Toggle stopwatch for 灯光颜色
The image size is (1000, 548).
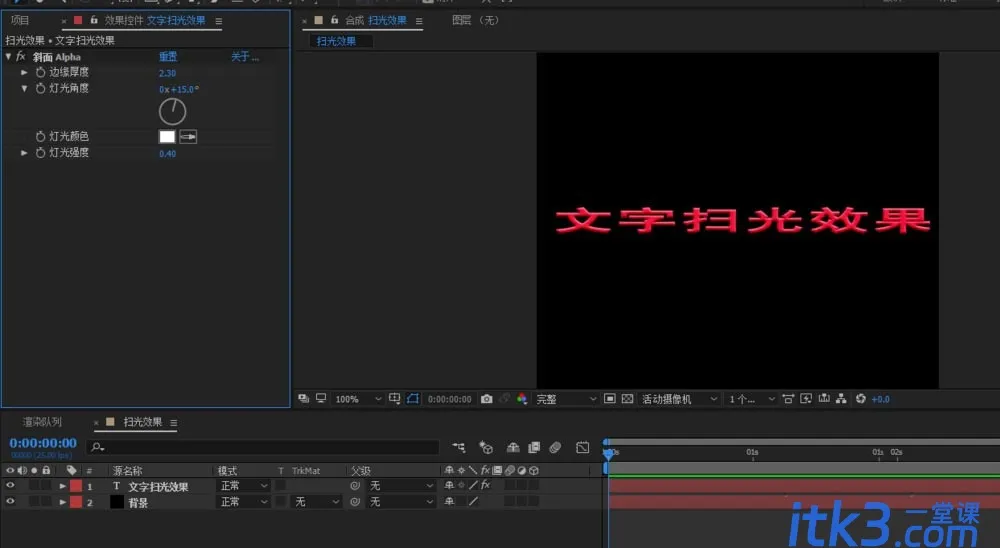(x=40, y=137)
